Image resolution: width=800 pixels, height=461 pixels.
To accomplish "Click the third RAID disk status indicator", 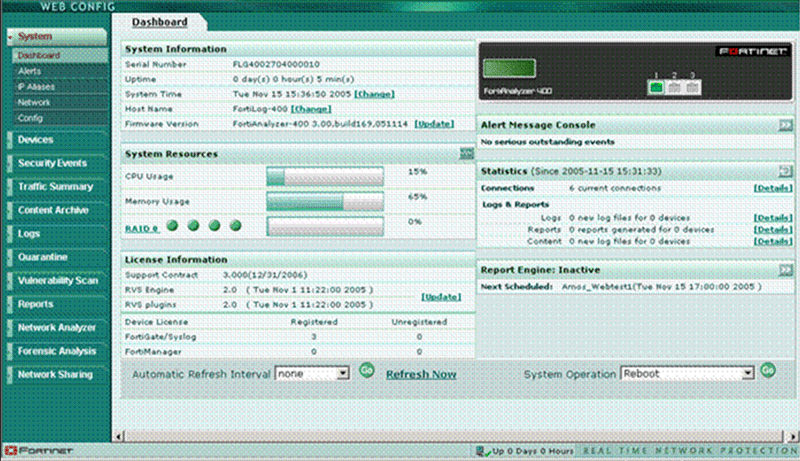I will pyautogui.click(x=214, y=225).
